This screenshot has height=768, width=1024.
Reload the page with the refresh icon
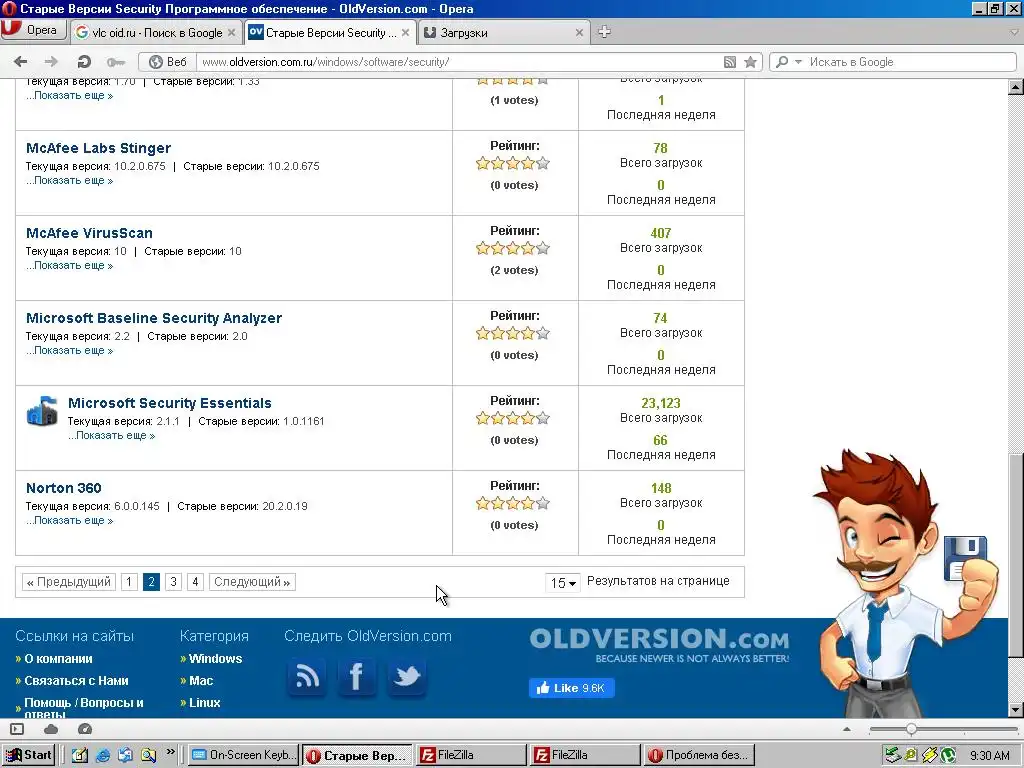coord(84,62)
